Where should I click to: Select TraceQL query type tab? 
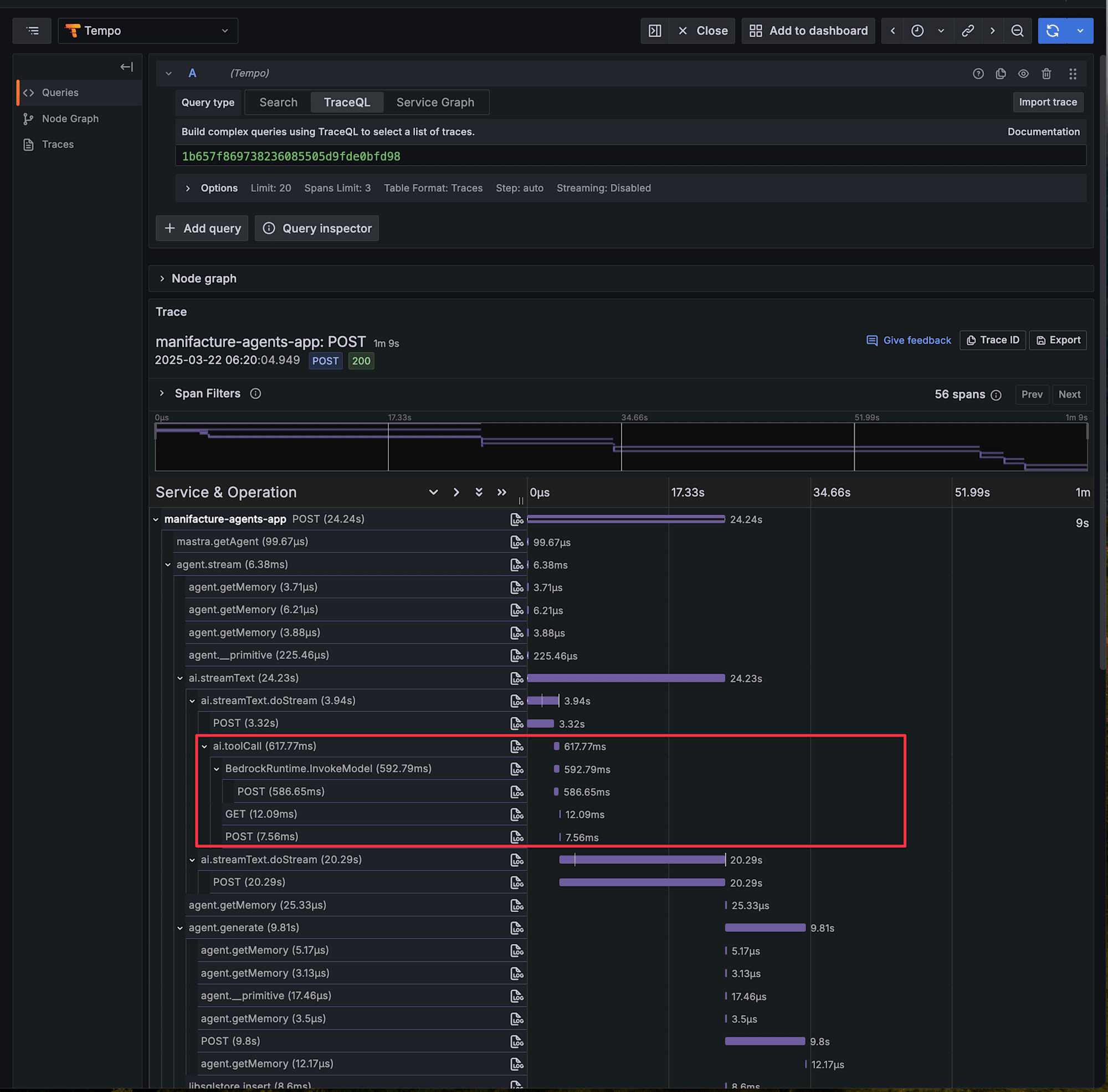pos(347,102)
